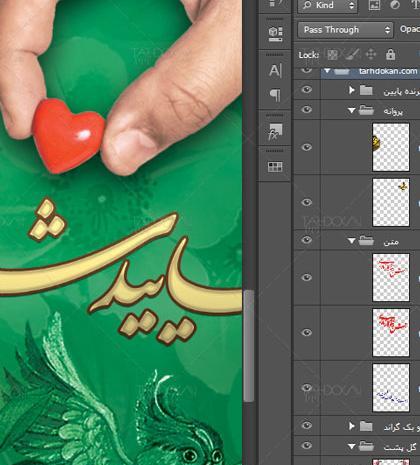Filter layers by adjustment layers icon
420x465 pixels.
tap(395, 5)
